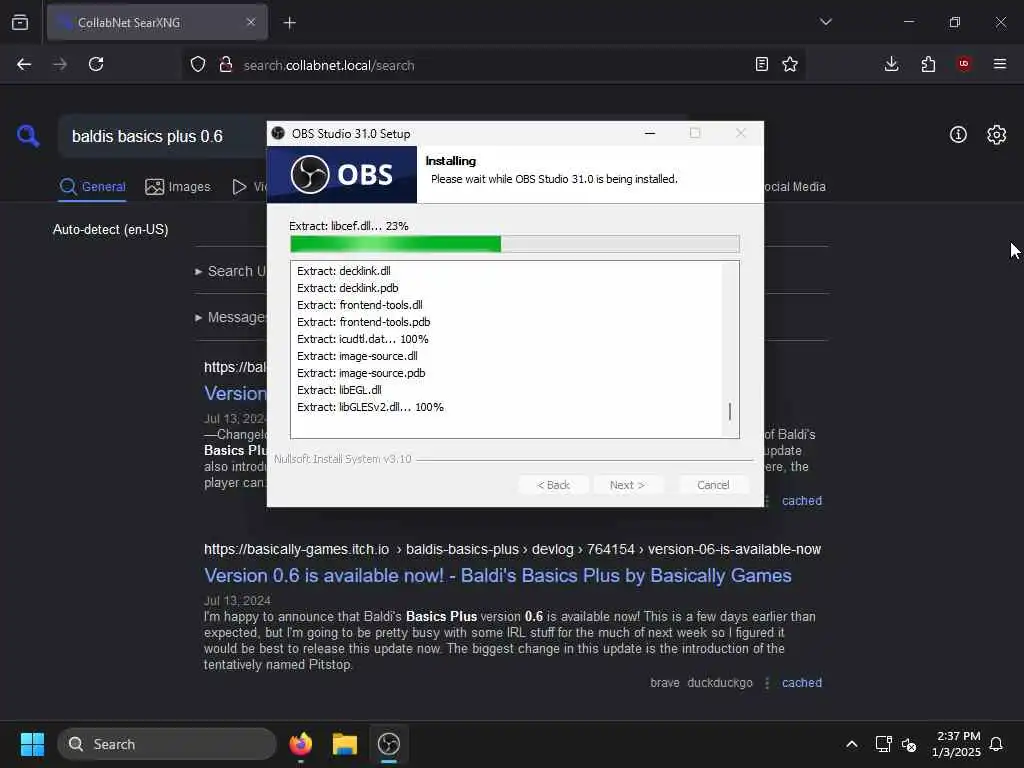
Task: Select the General search tab
Action: pos(92,187)
